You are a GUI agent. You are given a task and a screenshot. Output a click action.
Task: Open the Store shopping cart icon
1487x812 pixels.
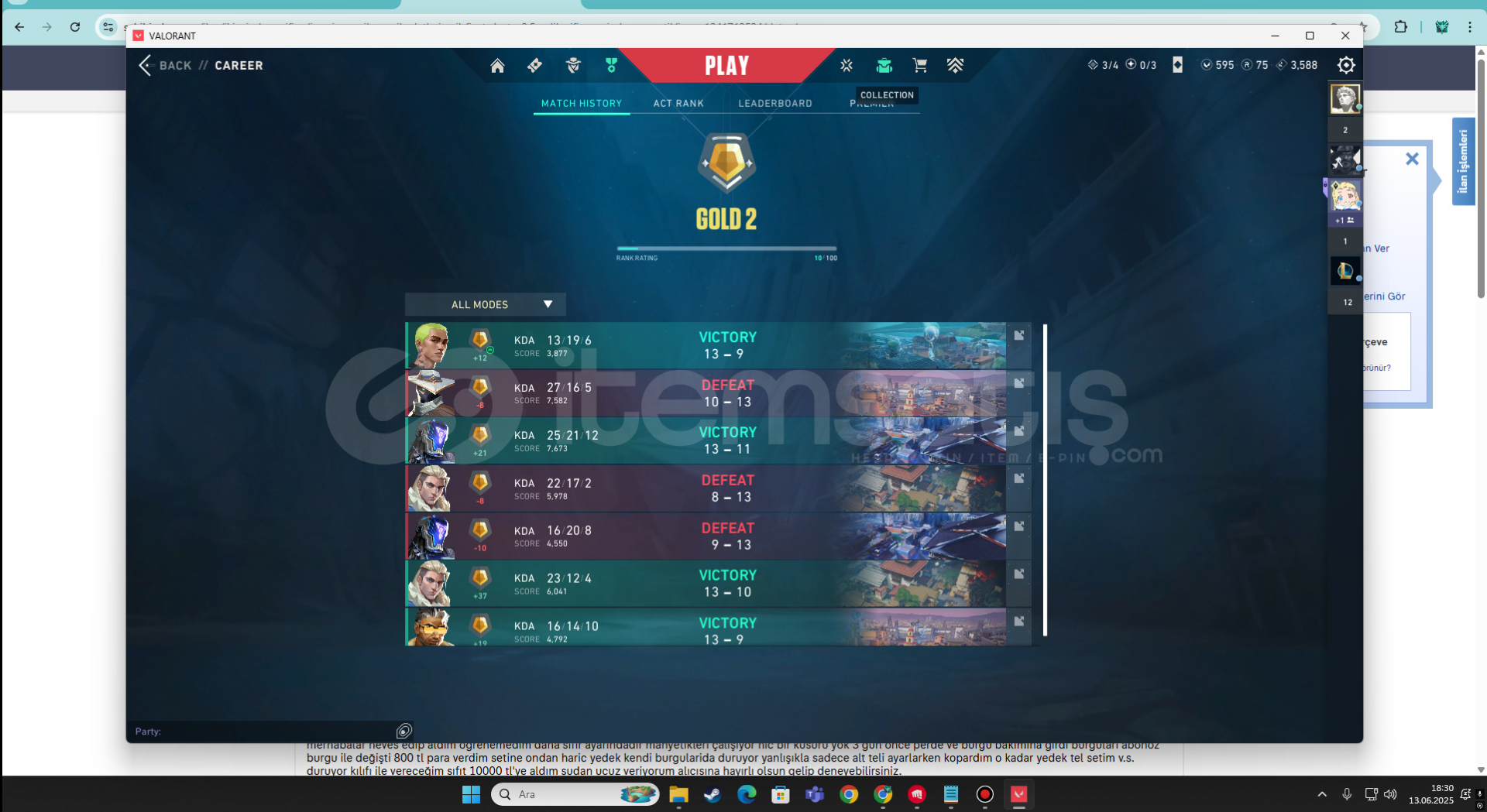[x=920, y=66]
